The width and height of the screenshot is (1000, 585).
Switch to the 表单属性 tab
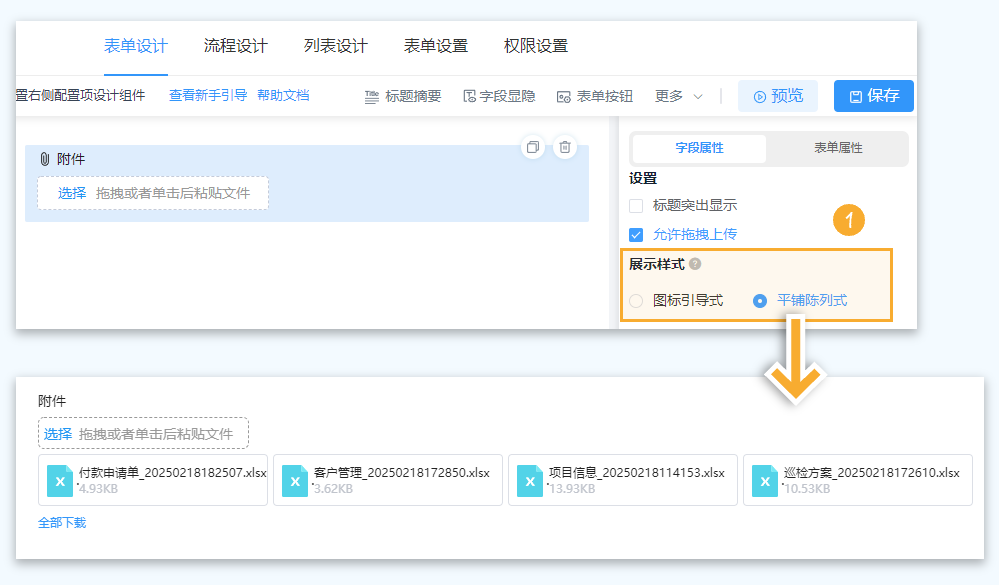[838, 148]
